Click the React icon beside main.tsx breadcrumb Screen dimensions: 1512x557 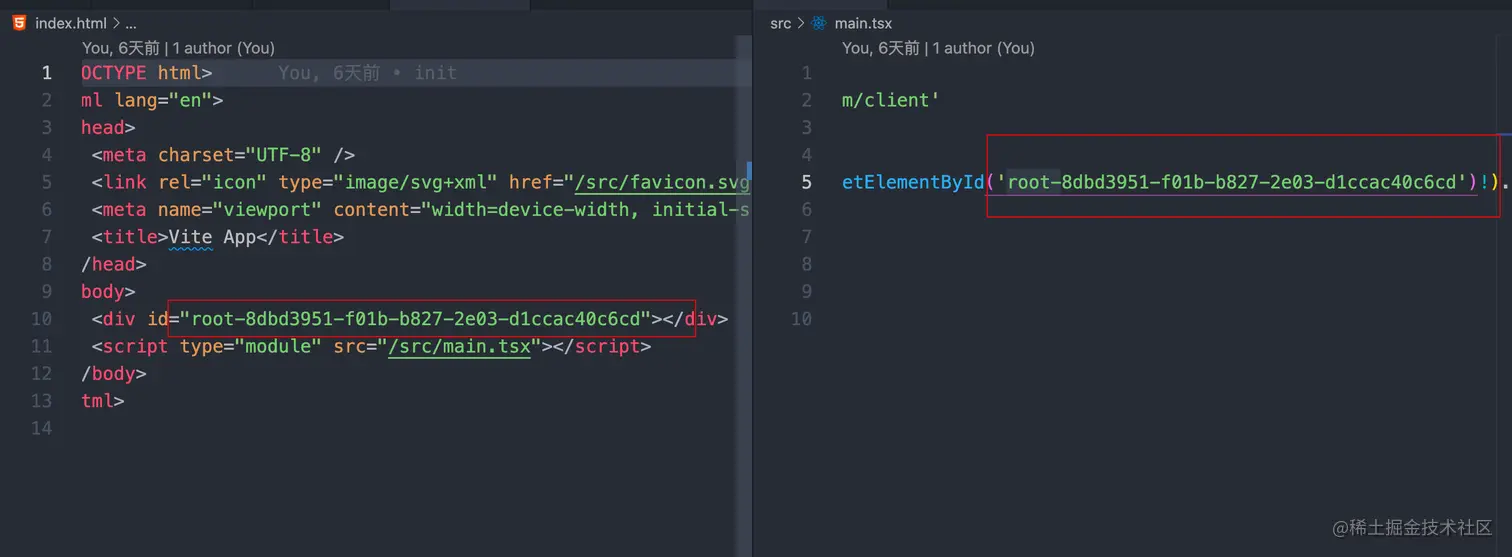click(x=819, y=23)
